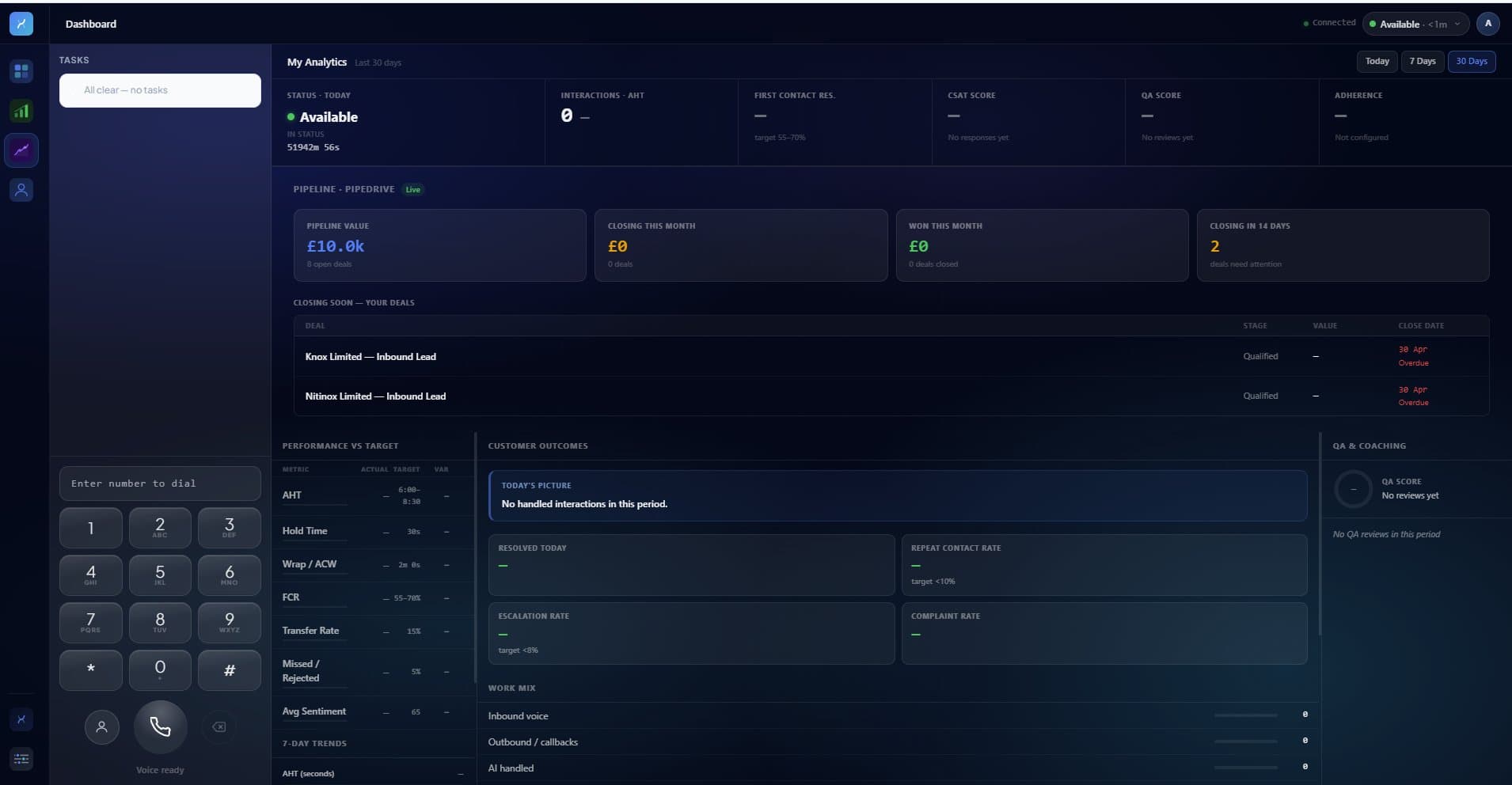Click the Inbound voice work mix row
Screen dimensions: 1512x785
pos(898,715)
